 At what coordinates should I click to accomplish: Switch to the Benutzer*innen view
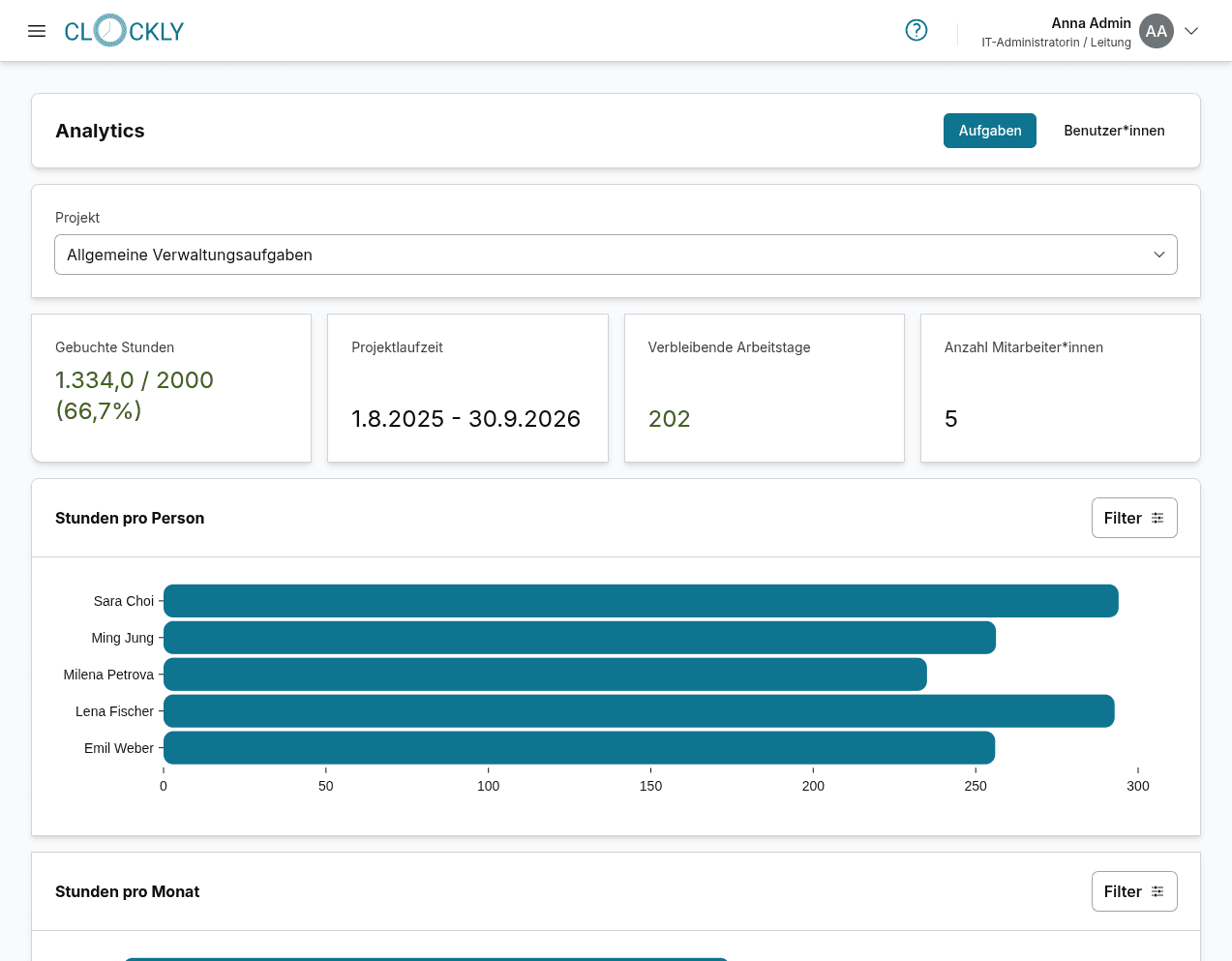point(1114,130)
